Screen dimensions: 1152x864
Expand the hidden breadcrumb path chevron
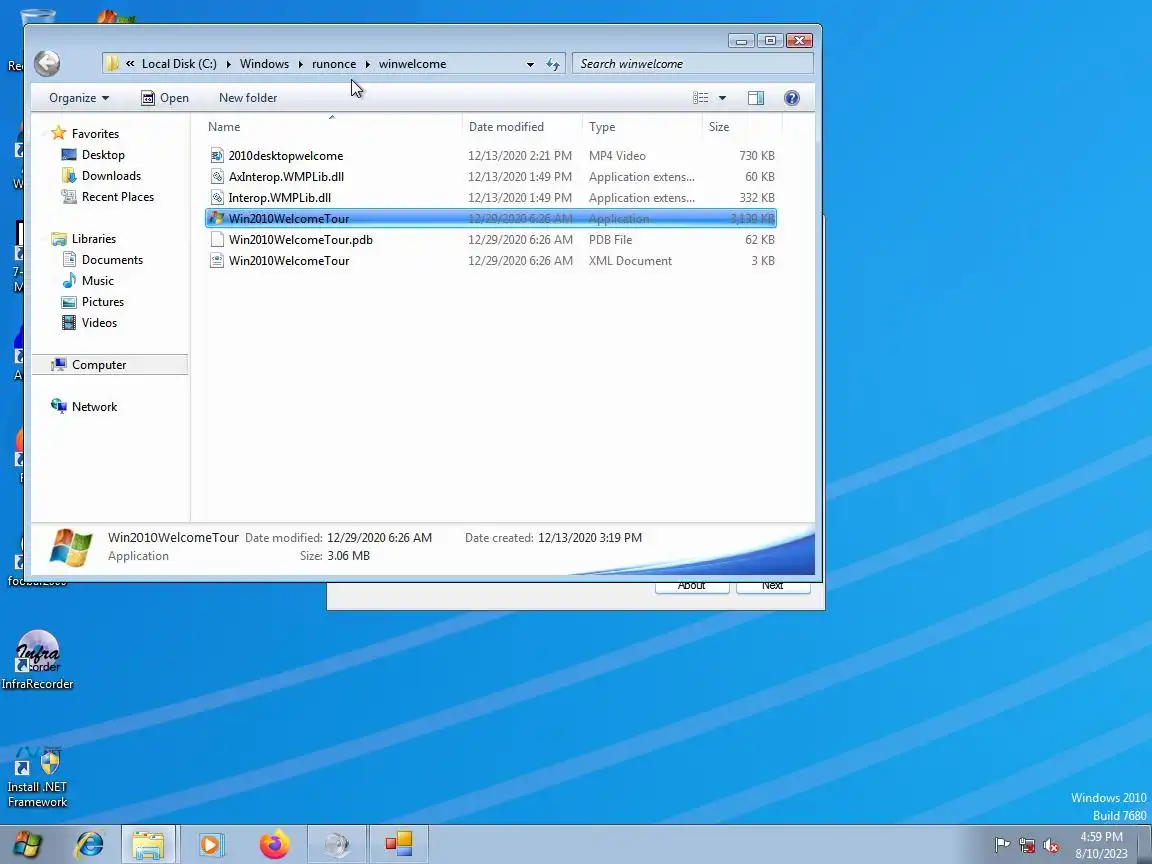coord(130,64)
